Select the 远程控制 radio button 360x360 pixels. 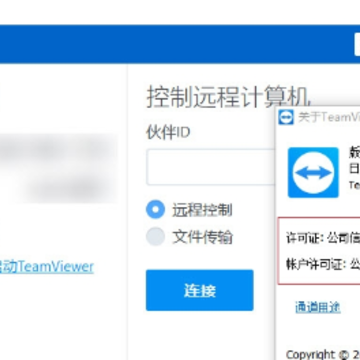[155, 210]
